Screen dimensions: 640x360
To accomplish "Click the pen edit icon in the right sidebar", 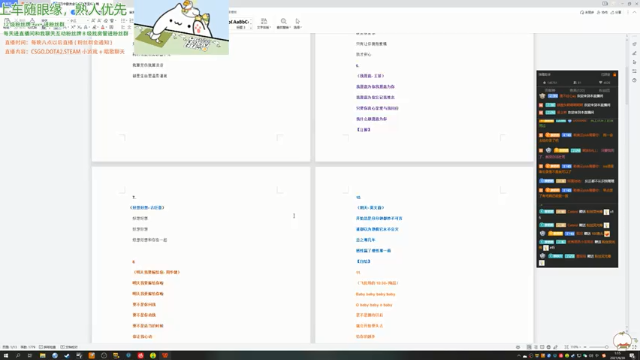I will click(x=634, y=53).
